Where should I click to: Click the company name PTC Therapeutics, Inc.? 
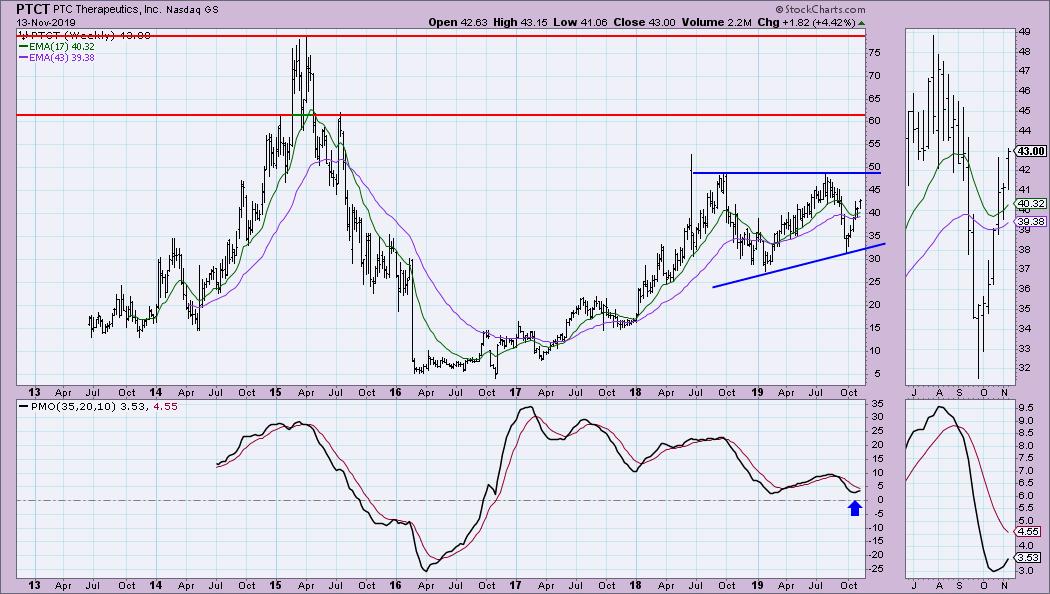coord(109,10)
